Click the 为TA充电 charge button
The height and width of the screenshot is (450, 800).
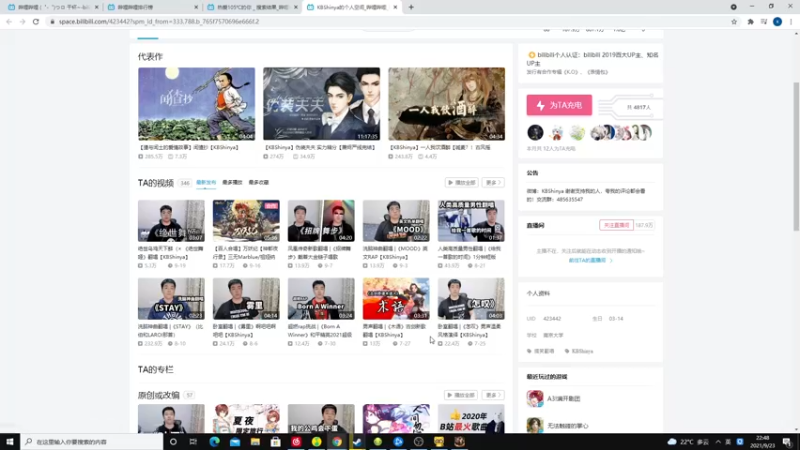(x=559, y=105)
